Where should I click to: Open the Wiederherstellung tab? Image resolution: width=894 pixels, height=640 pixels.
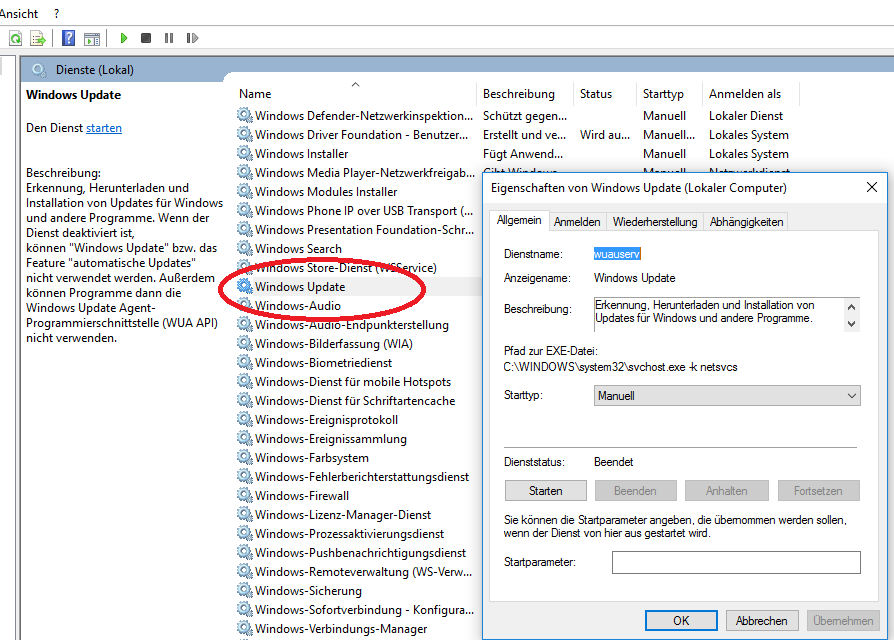click(x=655, y=222)
